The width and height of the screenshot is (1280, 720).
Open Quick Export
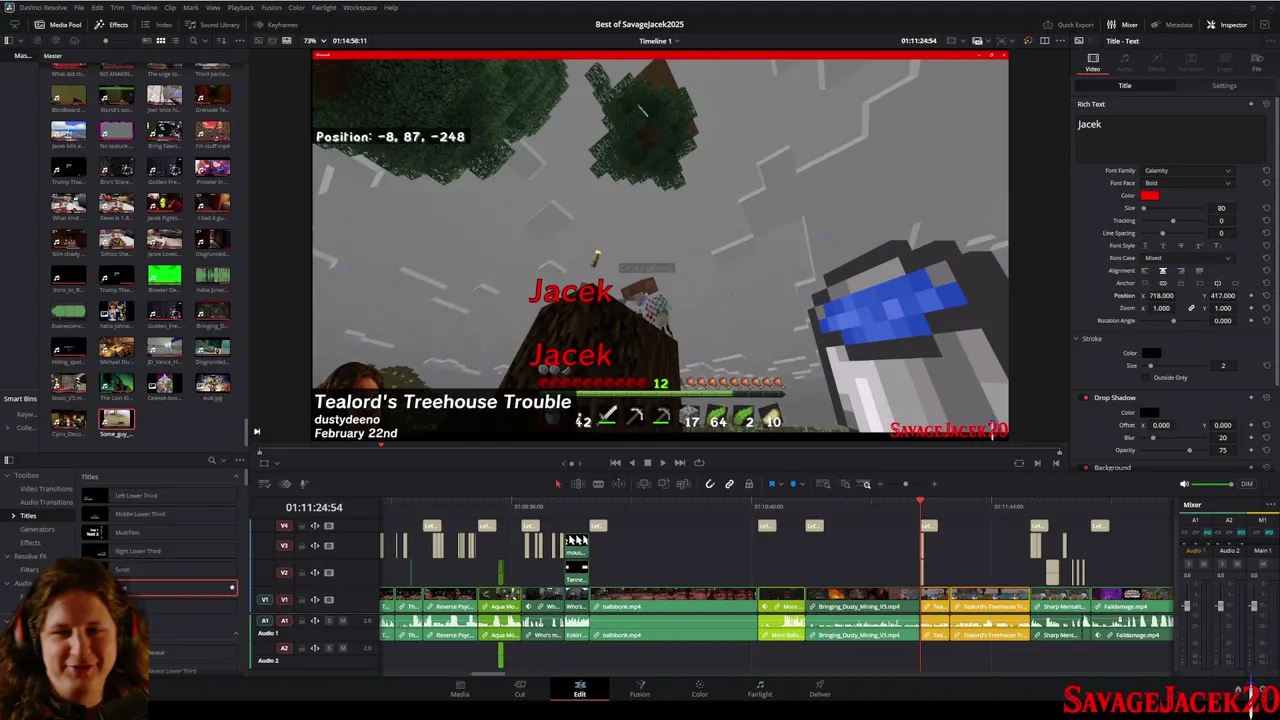tap(1069, 24)
